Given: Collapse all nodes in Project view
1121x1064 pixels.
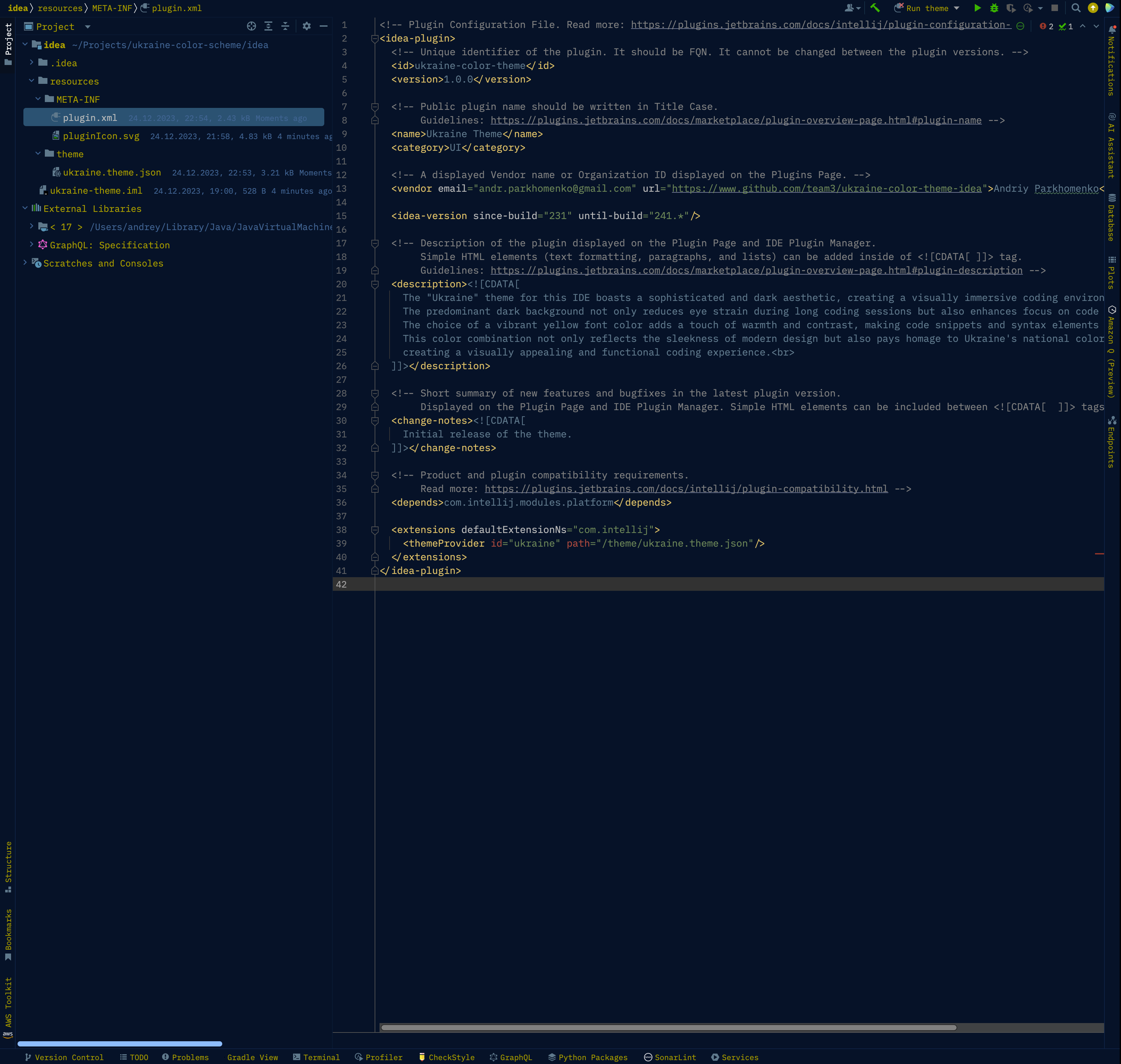Looking at the screenshot, I should coord(285,26).
